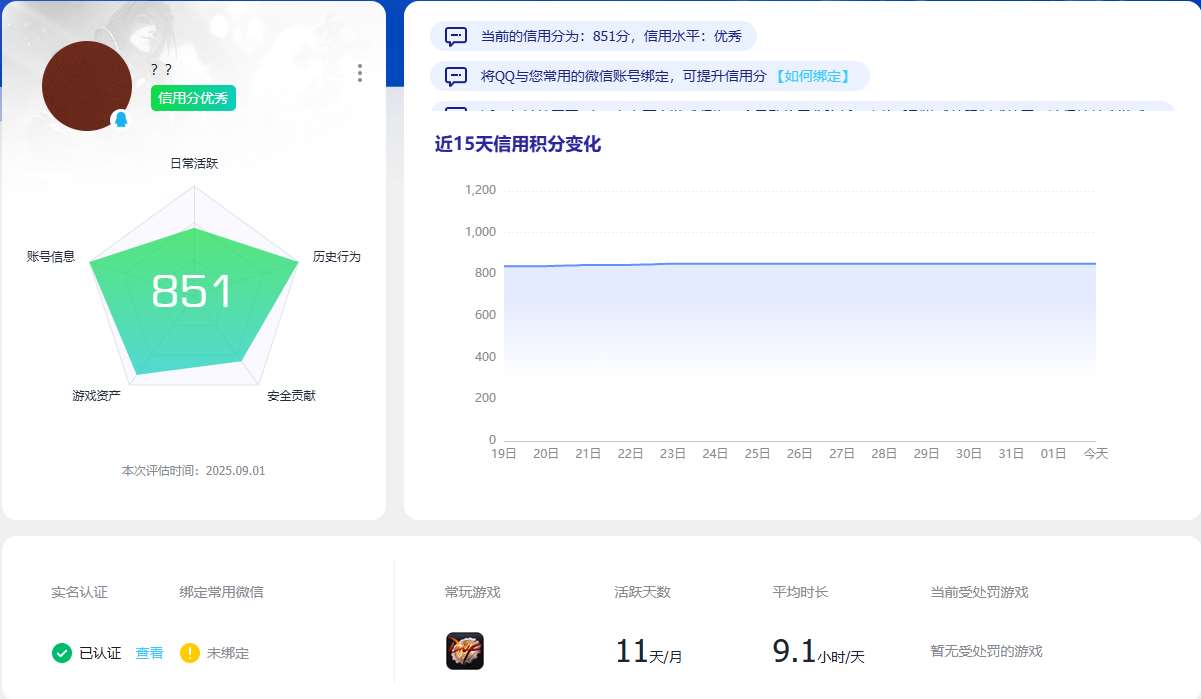Open the 如何绑定 link

pos(813,76)
